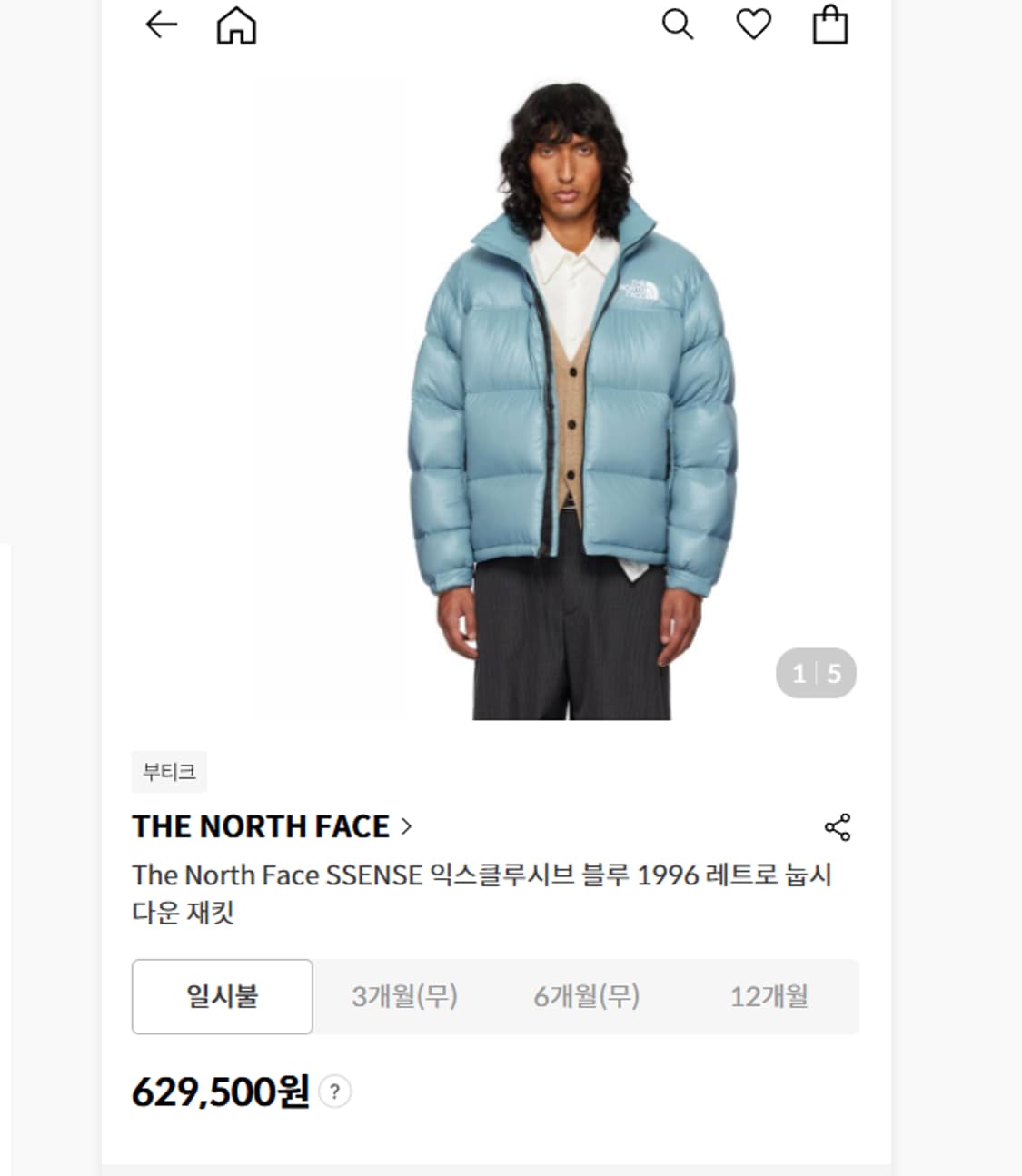
Task: Share this product via the share icon
Action: click(838, 827)
